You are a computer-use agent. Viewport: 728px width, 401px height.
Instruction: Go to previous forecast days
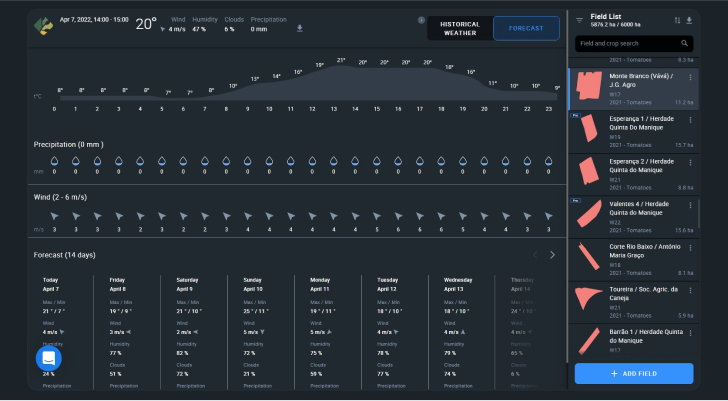point(535,255)
